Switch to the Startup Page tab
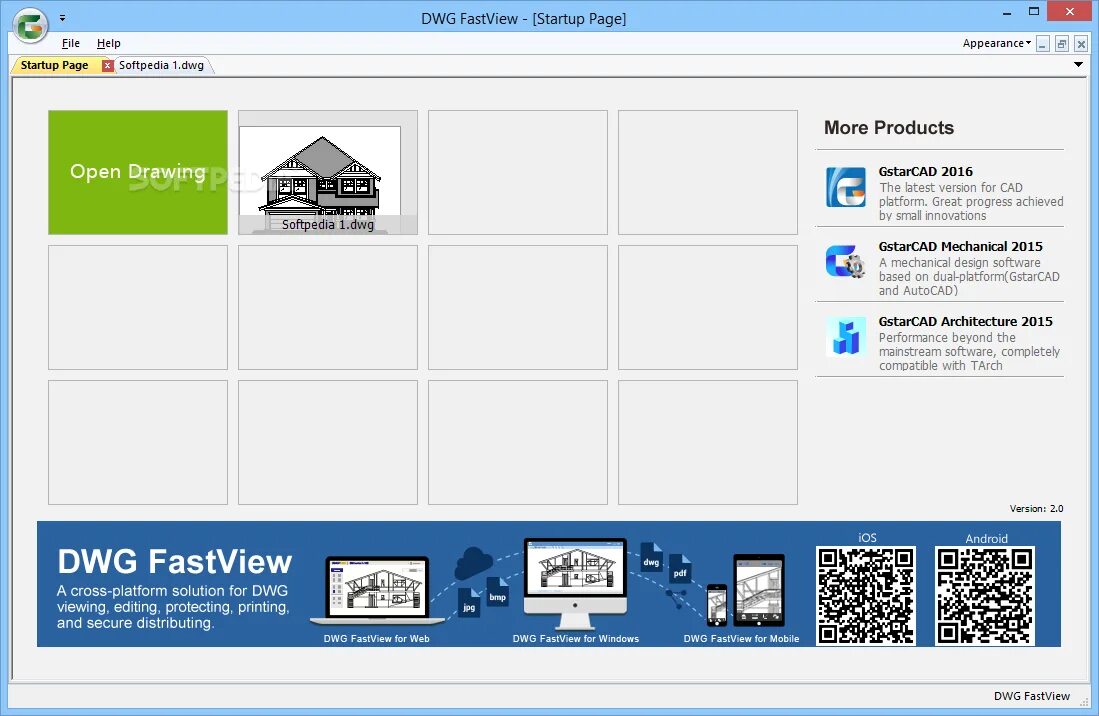The width and height of the screenshot is (1099, 716). (x=55, y=65)
